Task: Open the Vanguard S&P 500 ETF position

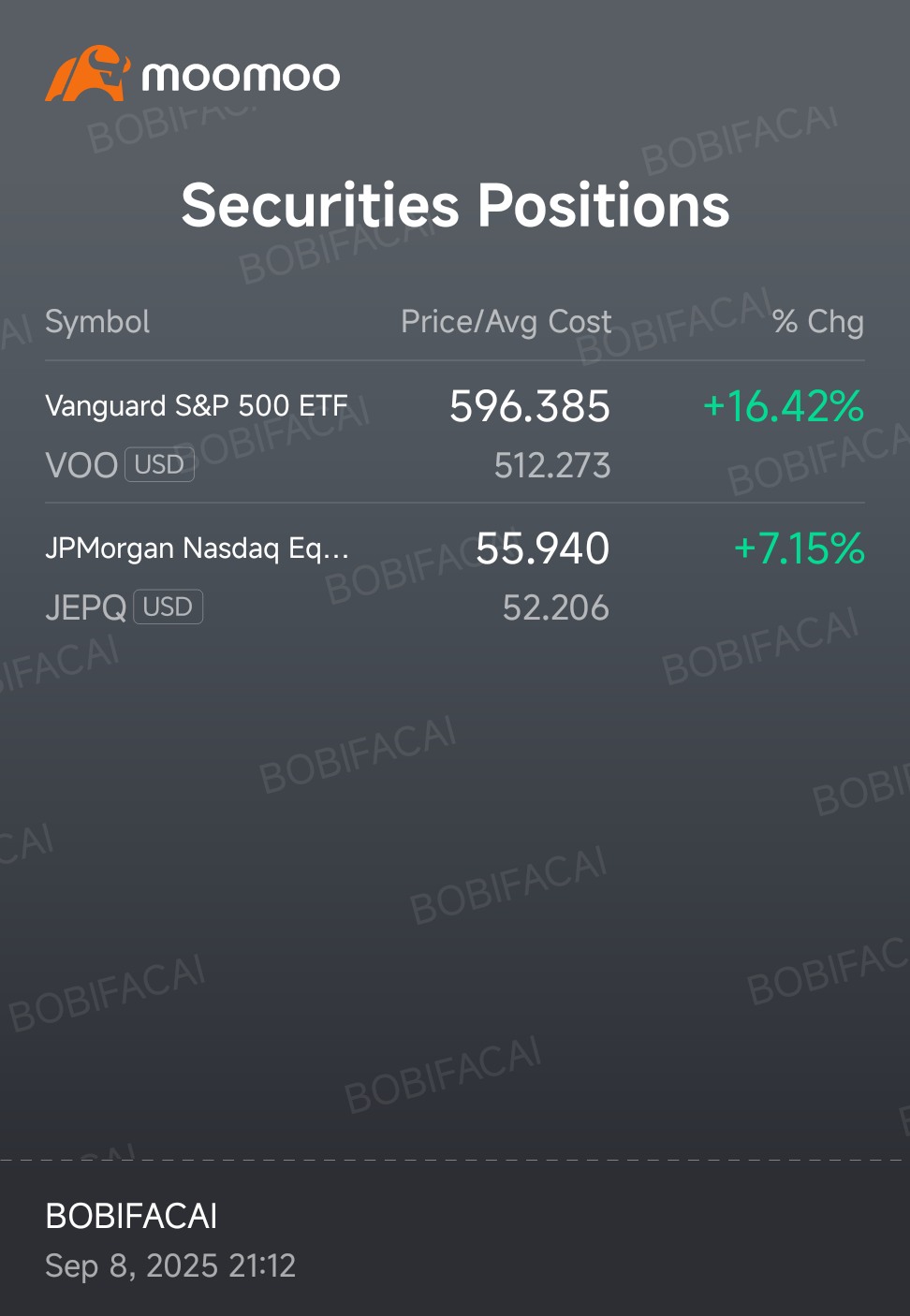Action: point(197,406)
